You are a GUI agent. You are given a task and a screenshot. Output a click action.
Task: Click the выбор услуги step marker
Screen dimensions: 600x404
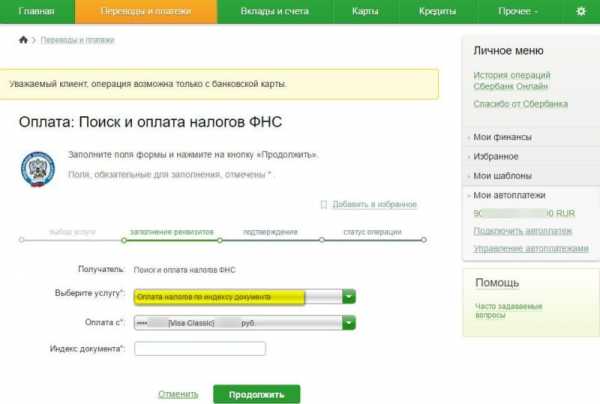[22, 240]
